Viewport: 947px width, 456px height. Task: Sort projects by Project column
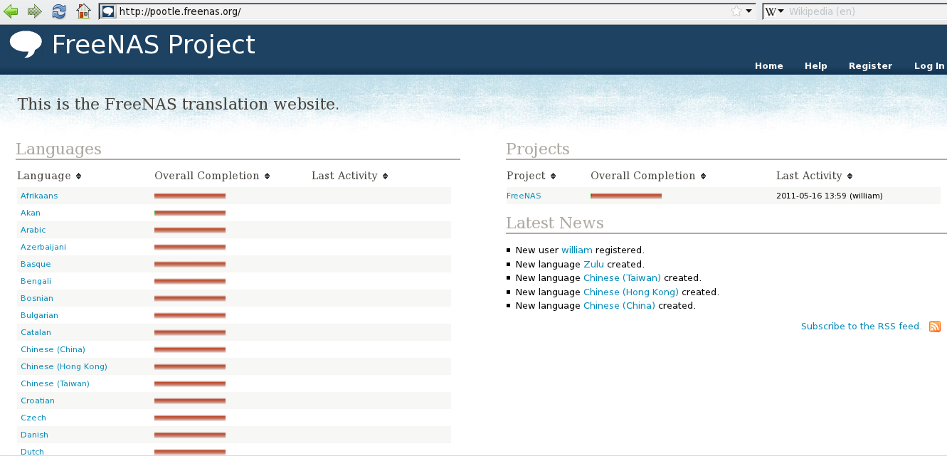[x=531, y=176]
